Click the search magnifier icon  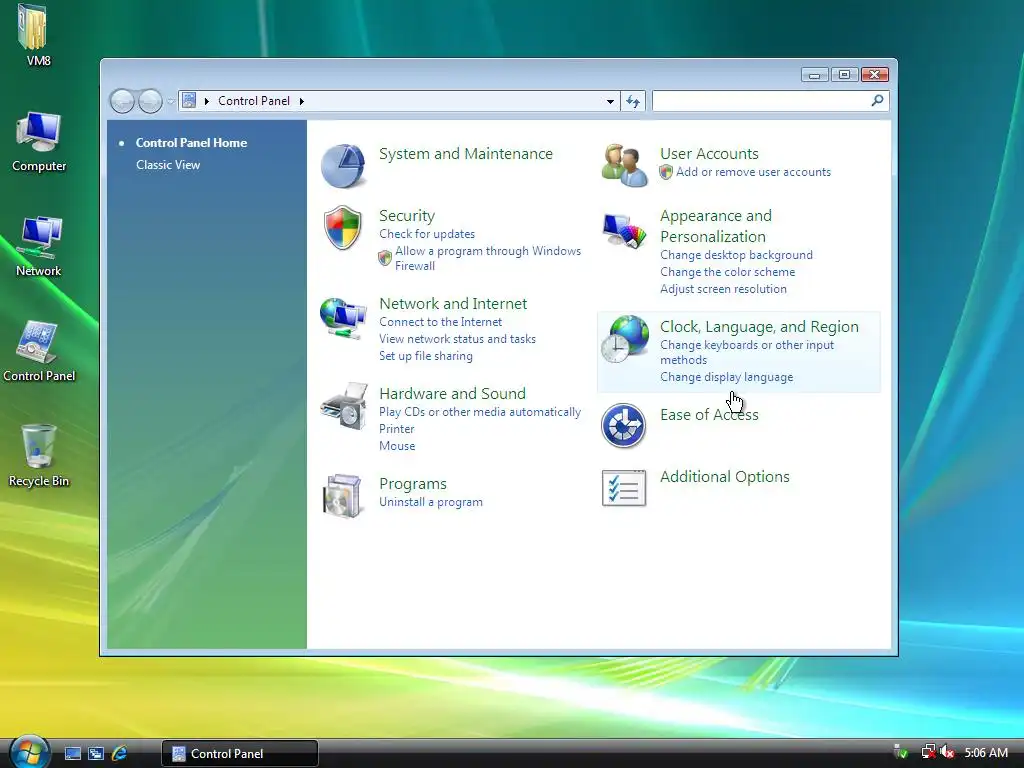pos(877,100)
